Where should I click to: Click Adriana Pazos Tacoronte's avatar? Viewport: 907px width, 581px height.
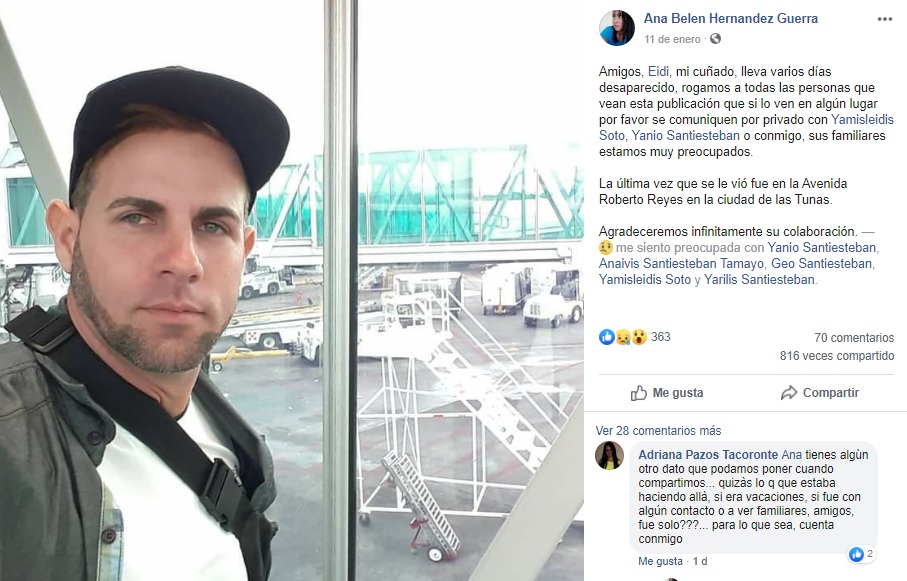(x=610, y=455)
